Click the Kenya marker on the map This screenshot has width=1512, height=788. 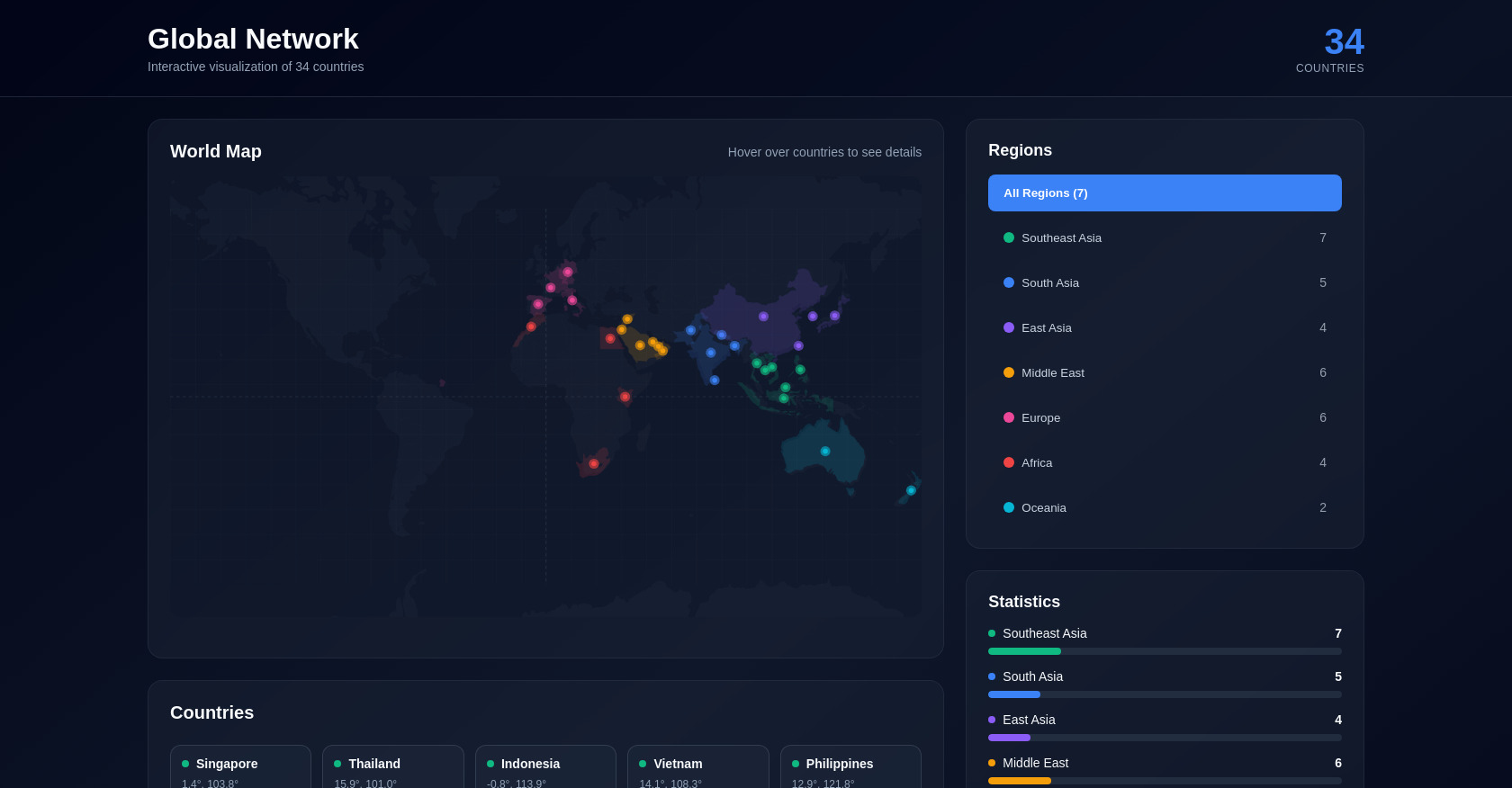pos(625,397)
